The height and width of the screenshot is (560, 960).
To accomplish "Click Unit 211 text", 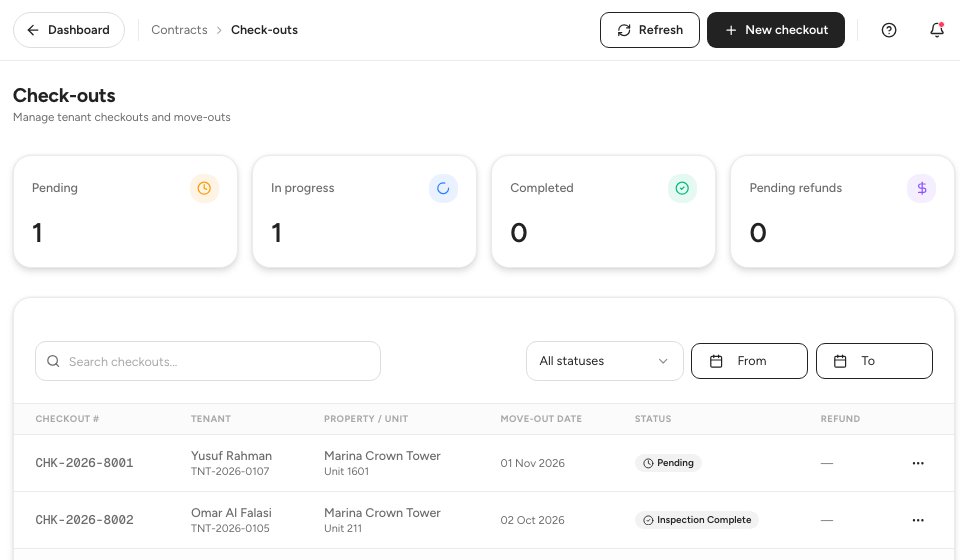I will pos(343,528).
